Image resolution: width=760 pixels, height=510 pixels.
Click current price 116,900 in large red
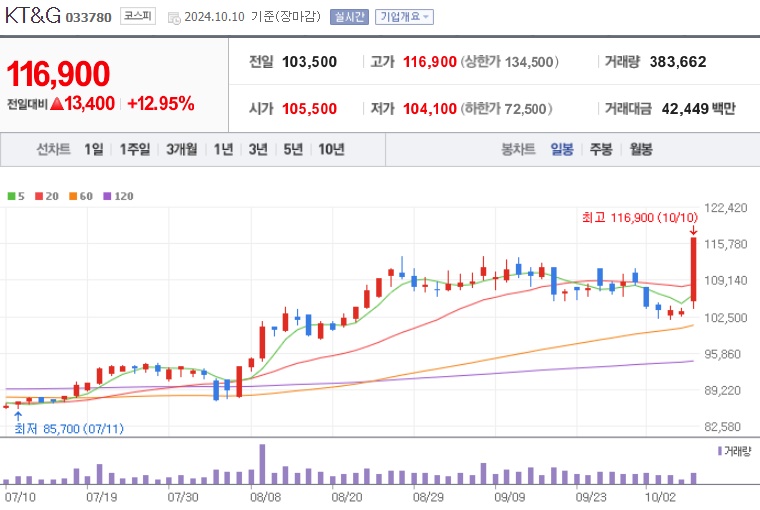click(x=58, y=74)
